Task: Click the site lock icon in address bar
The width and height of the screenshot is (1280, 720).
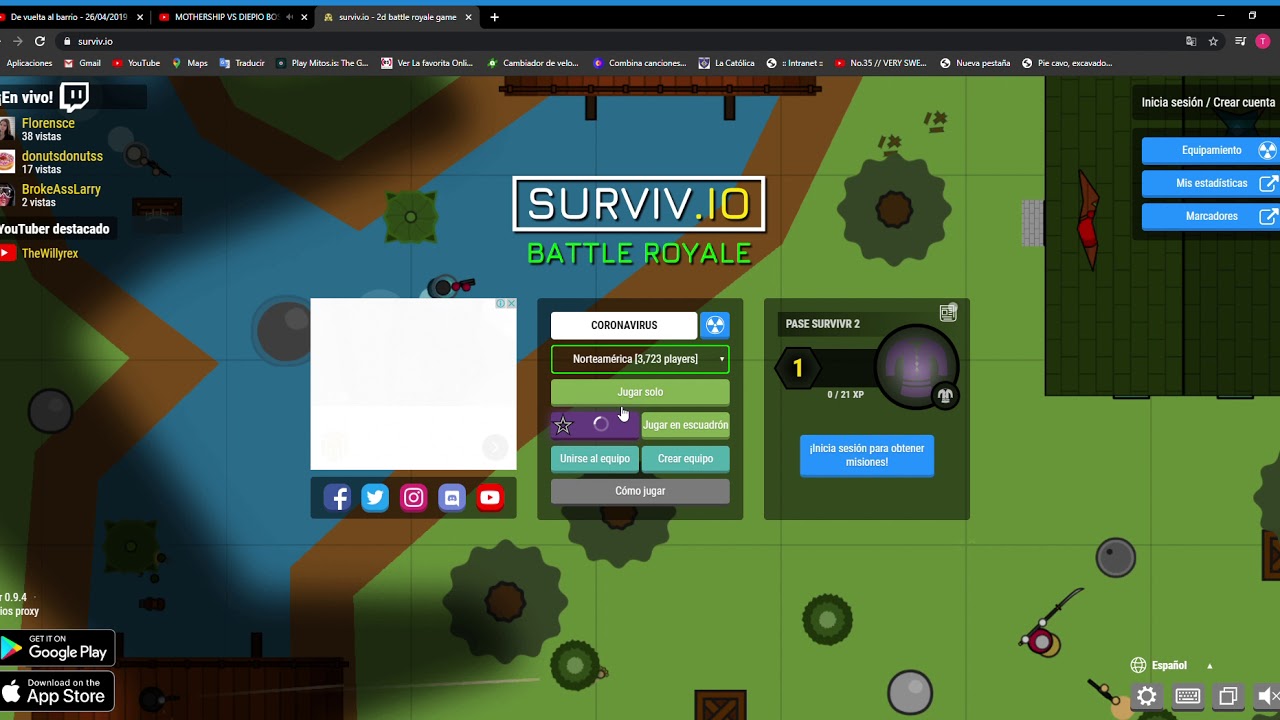Action: 67,41
